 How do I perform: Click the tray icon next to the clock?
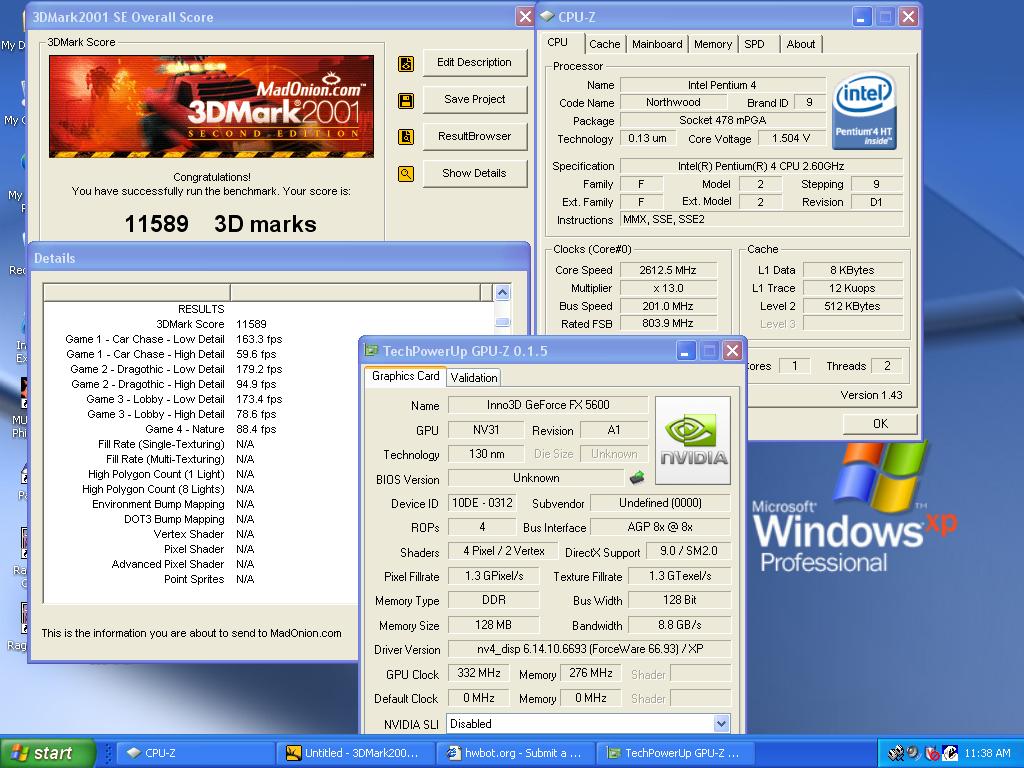point(950,754)
